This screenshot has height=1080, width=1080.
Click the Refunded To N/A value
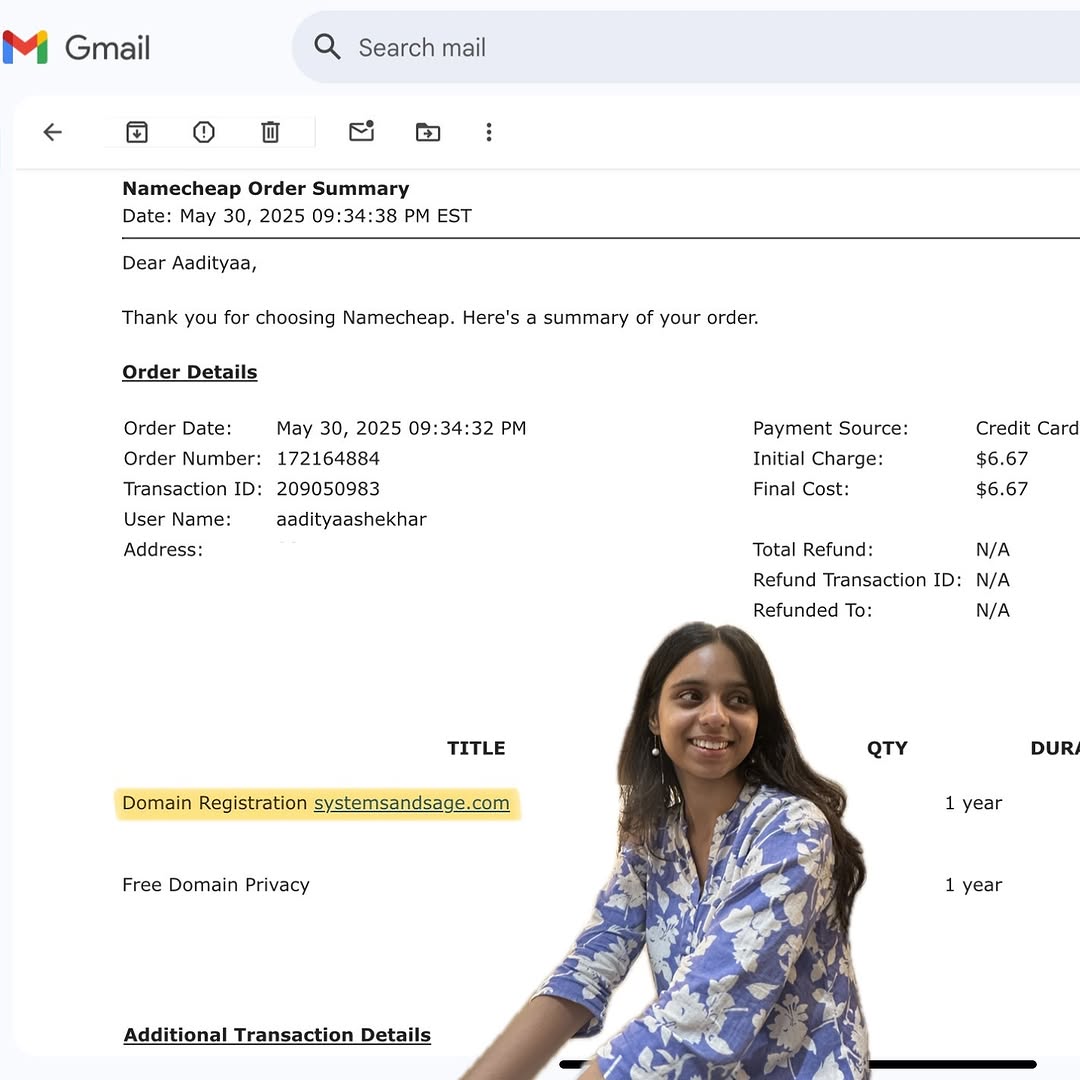[x=993, y=610]
